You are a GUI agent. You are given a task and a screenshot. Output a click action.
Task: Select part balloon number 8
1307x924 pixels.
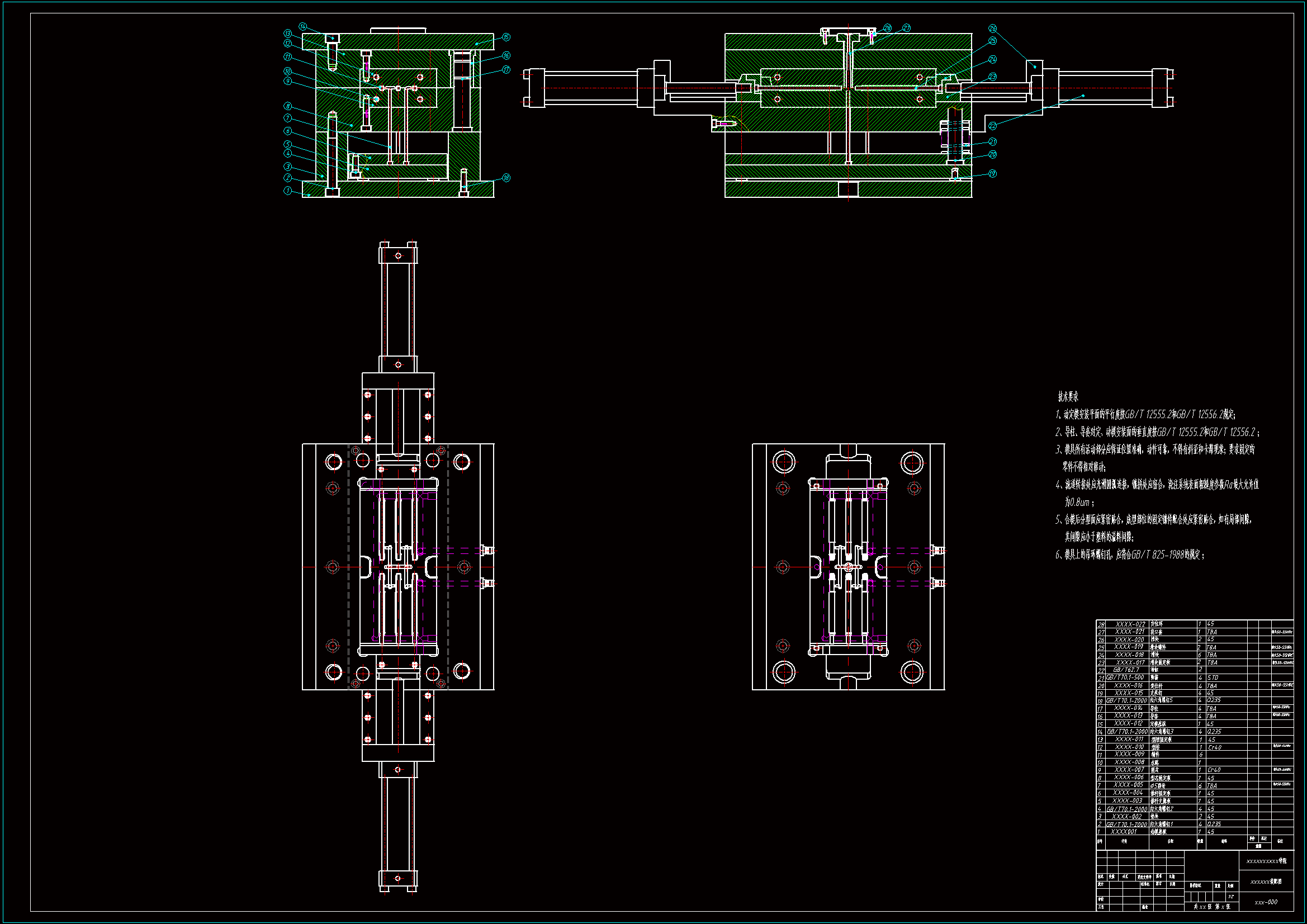288,106
